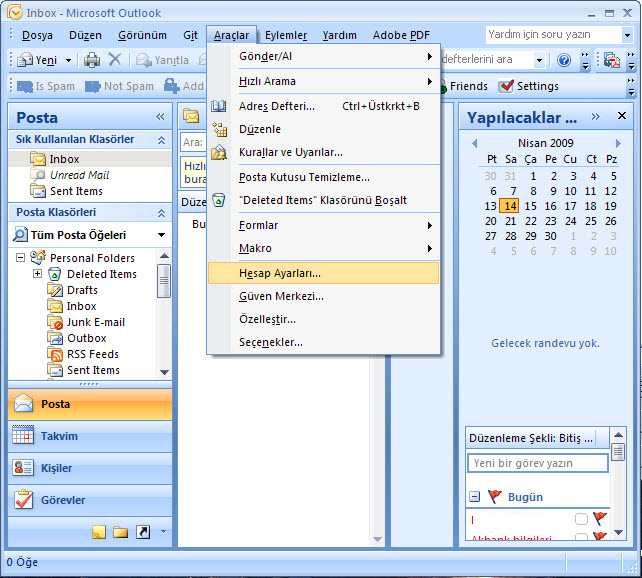
Task: Click the navigation pane configure buttons arrow
Action: [163, 532]
